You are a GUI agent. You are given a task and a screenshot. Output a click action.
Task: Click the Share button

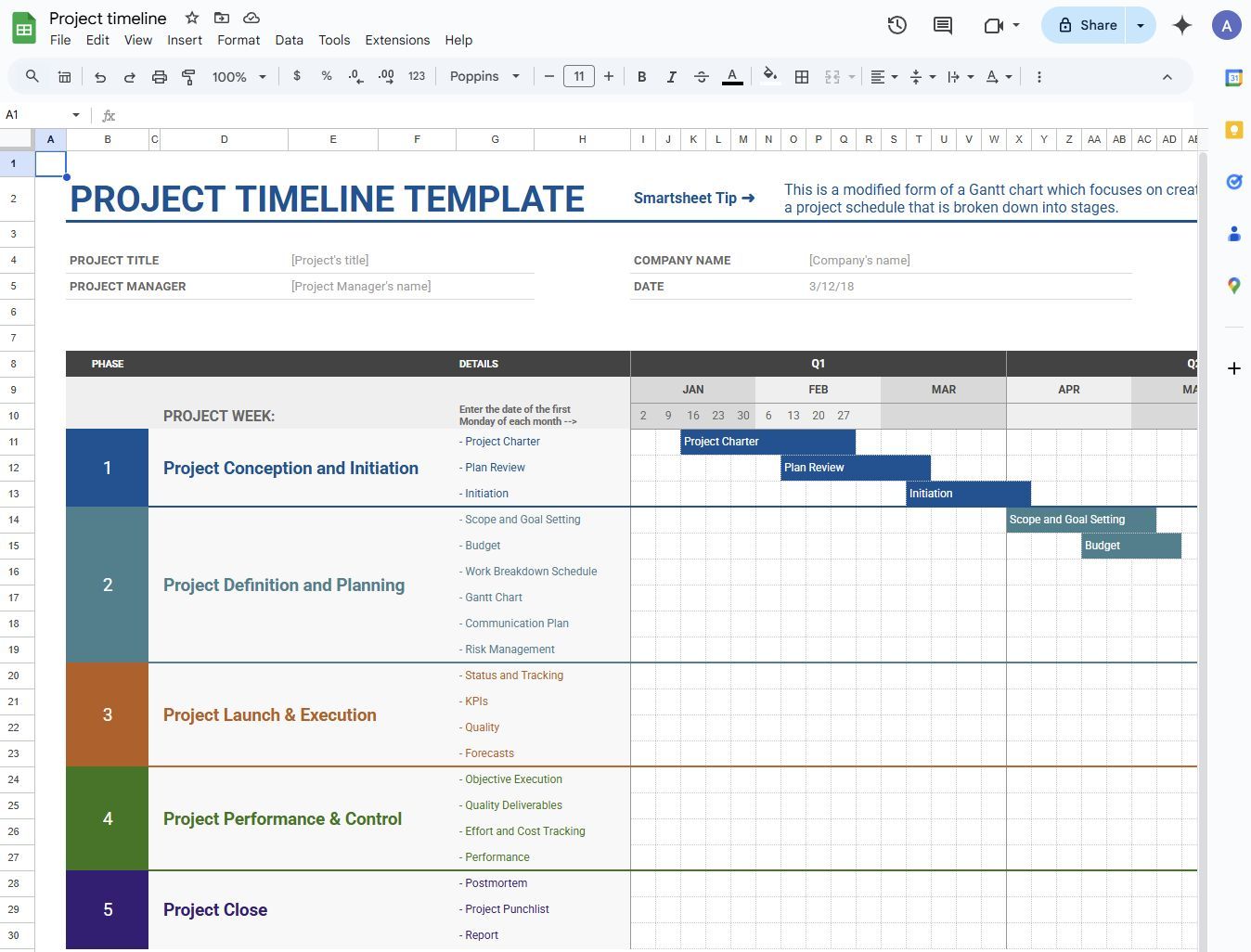click(x=1088, y=25)
